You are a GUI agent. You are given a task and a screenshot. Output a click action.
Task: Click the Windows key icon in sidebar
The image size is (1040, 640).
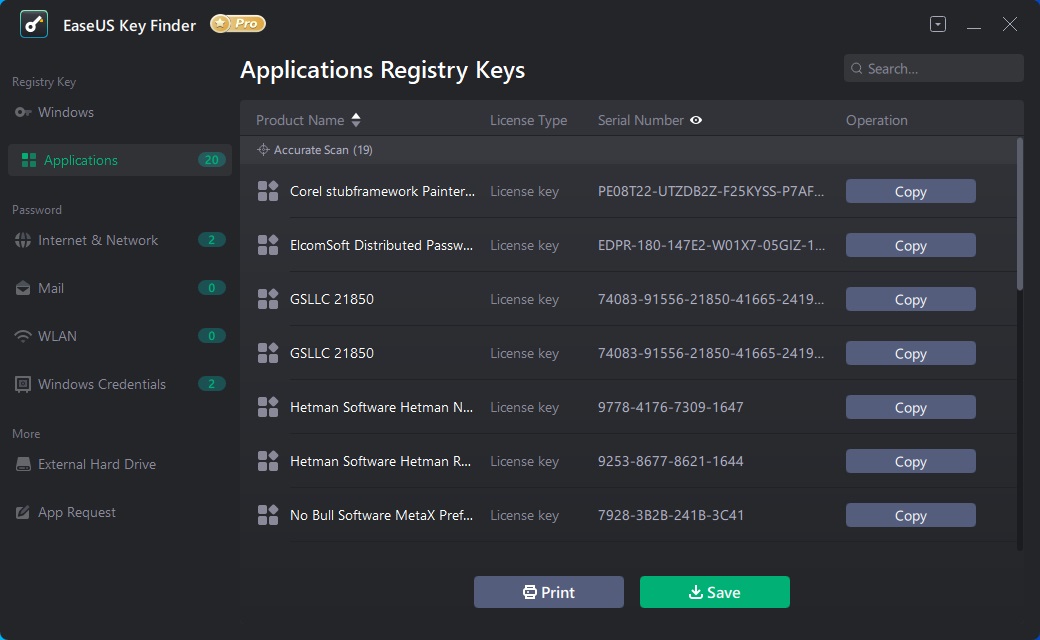click(x=23, y=112)
